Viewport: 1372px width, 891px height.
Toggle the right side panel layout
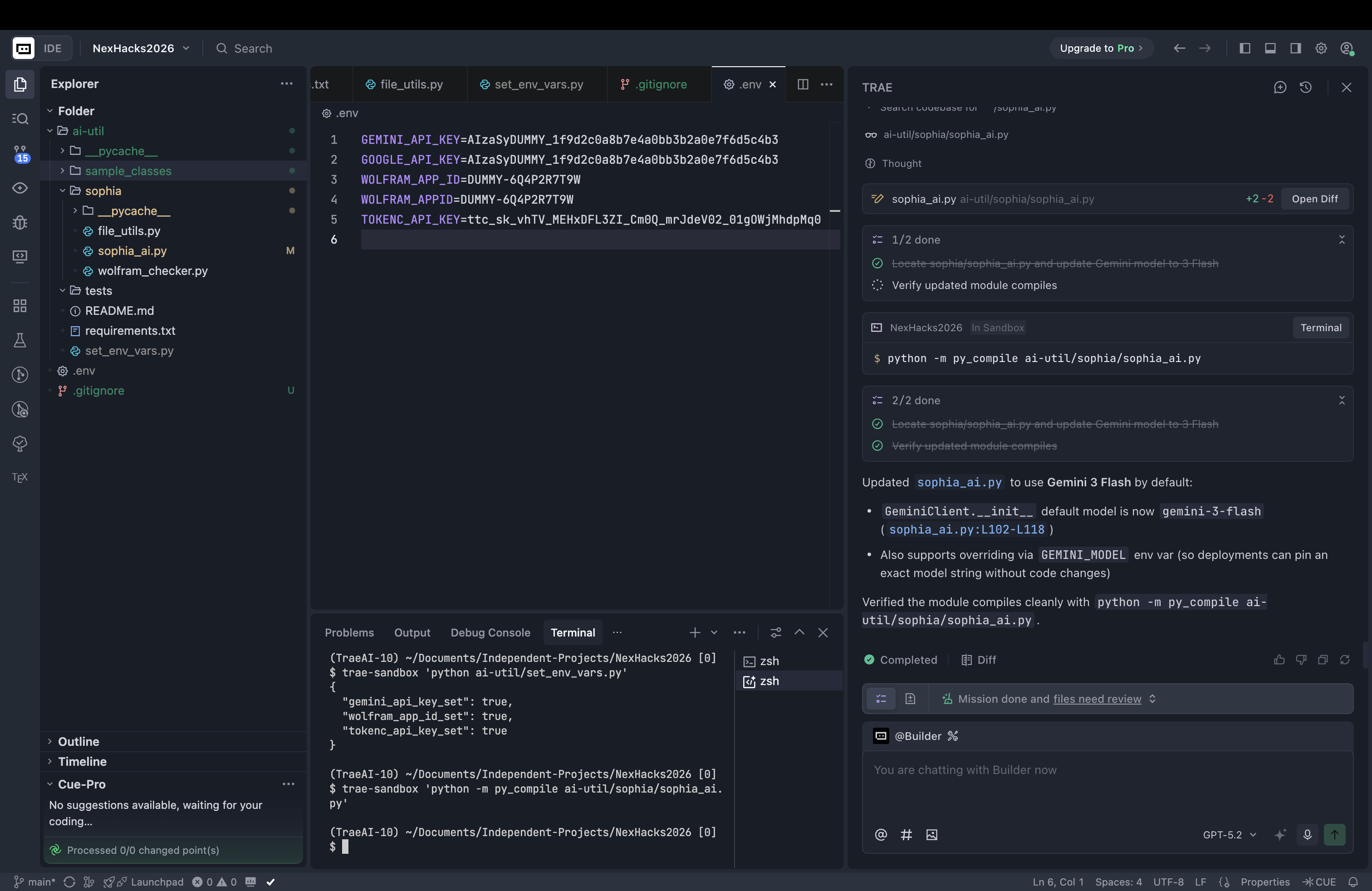coord(1295,49)
